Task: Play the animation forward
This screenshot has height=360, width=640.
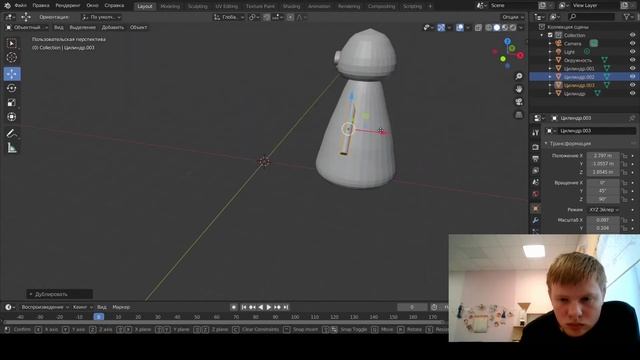Action: point(269,307)
